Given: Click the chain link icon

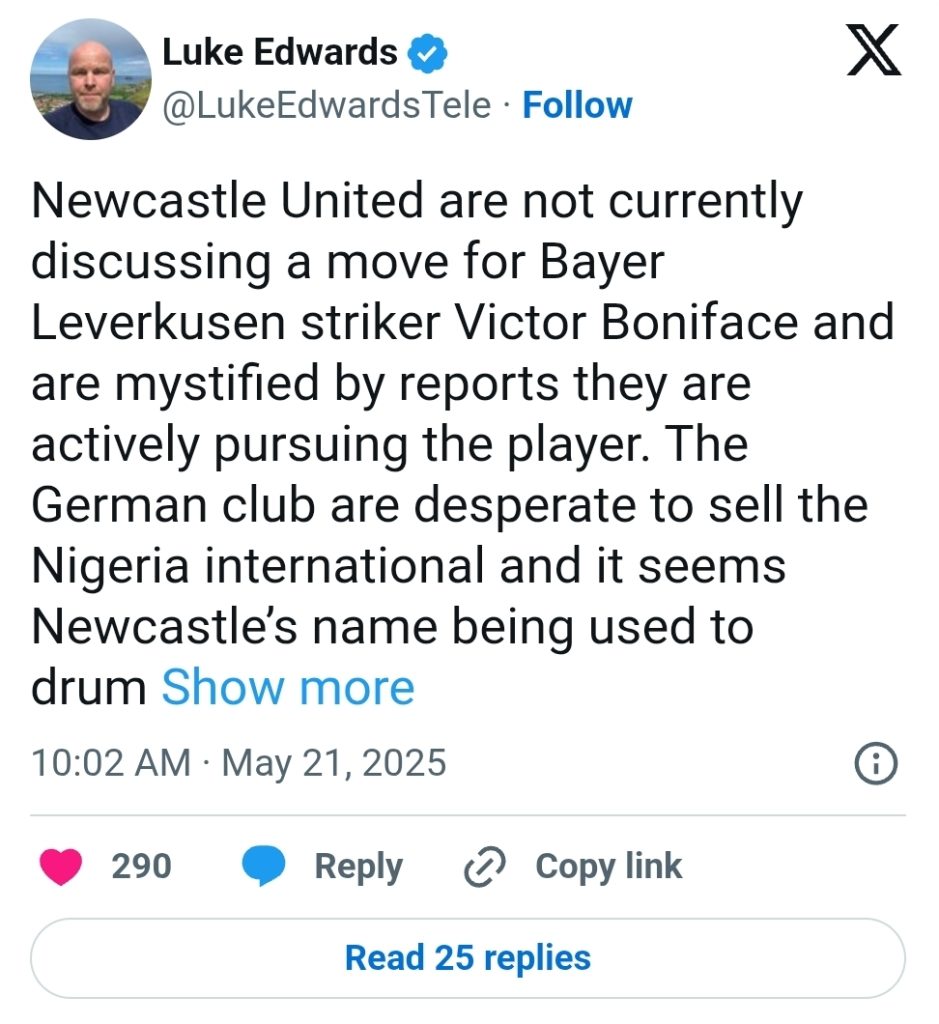Looking at the screenshot, I should (x=484, y=867).
